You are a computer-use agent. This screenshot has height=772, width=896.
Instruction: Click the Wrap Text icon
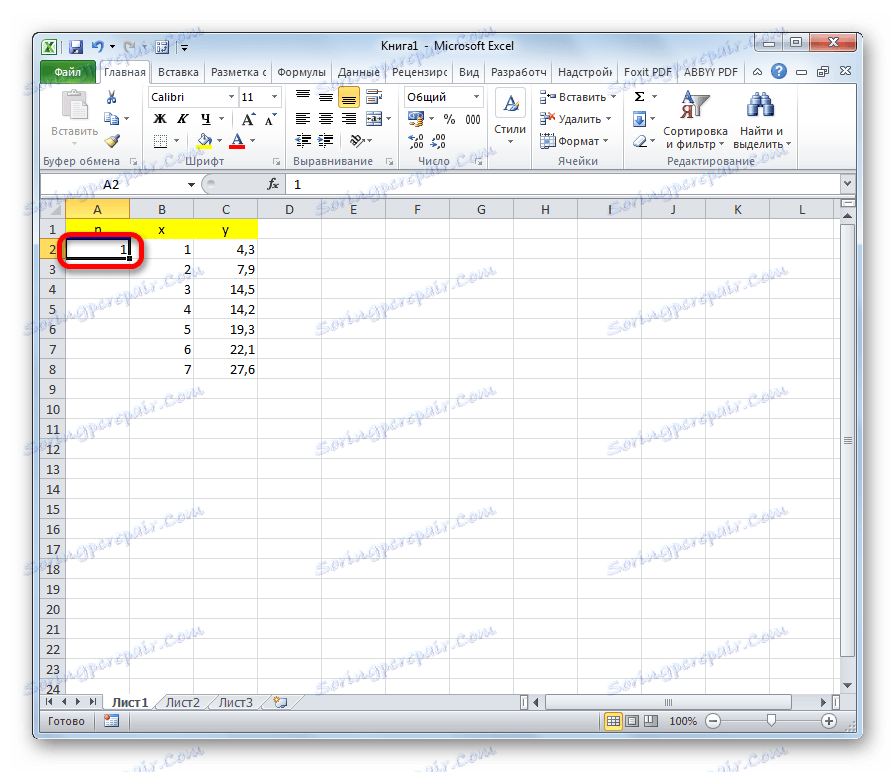pyautogui.click(x=374, y=97)
